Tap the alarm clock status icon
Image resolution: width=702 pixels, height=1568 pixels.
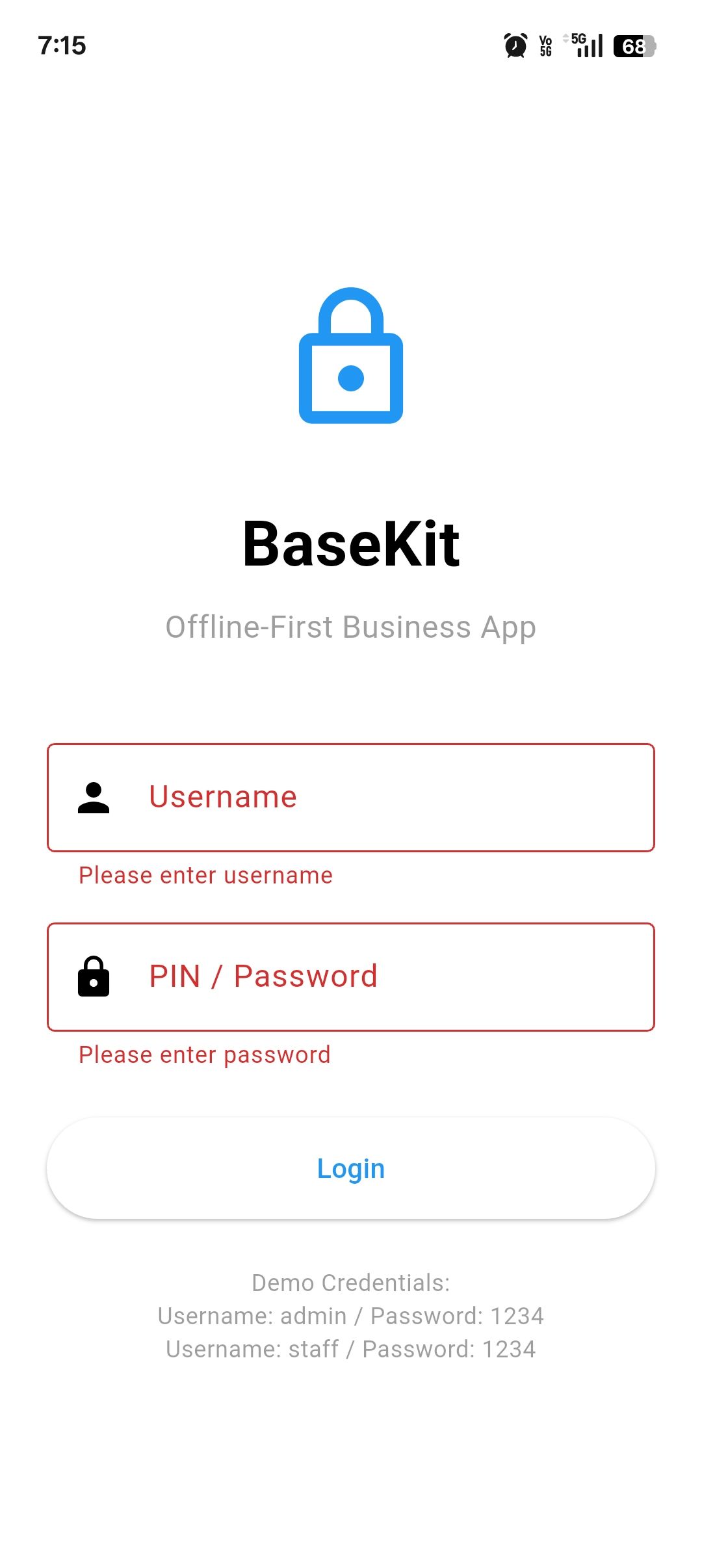pyautogui.click(x=515, y=46)
